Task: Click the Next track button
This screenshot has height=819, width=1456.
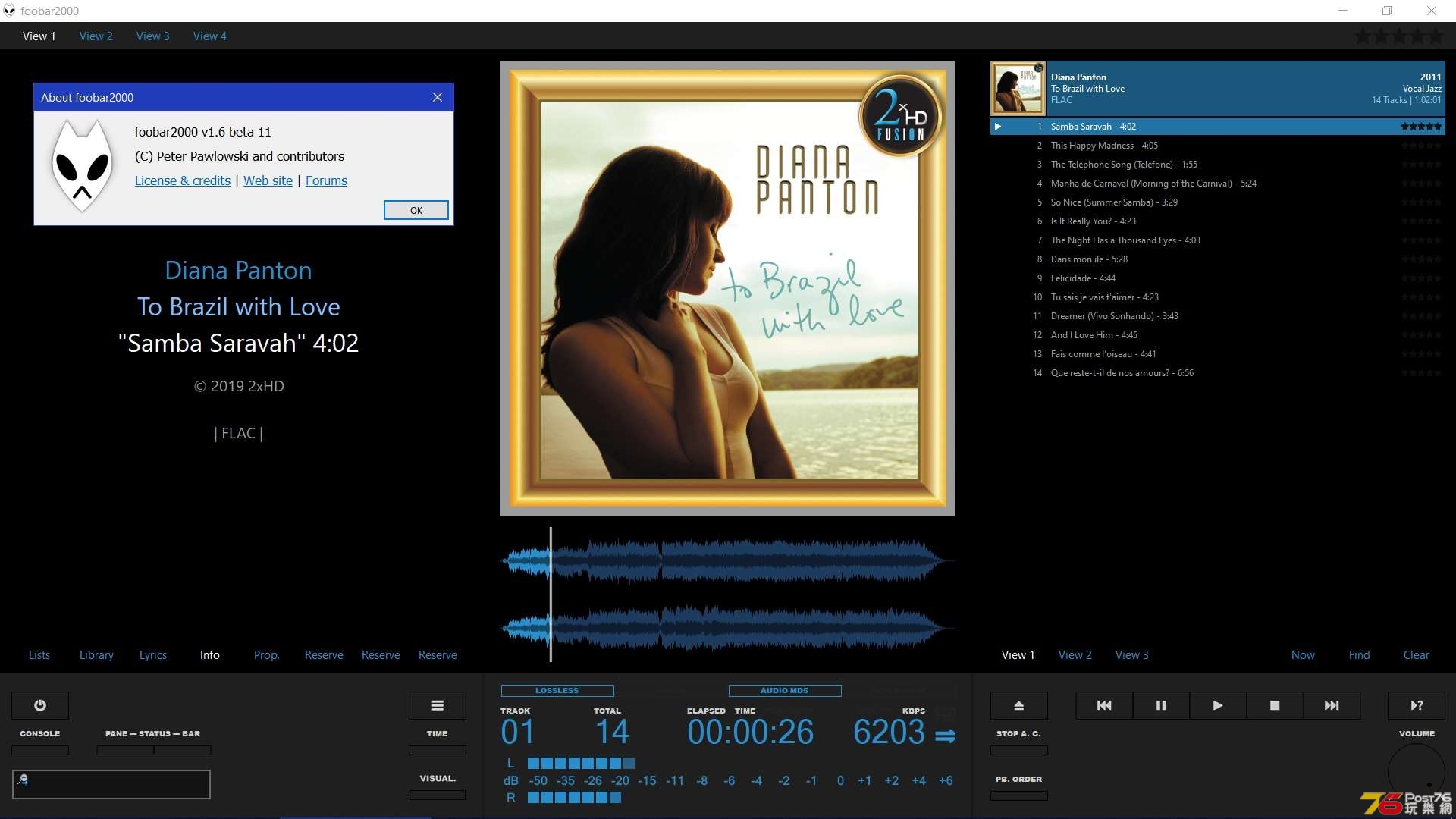Action: click(x=1332, y=705)
